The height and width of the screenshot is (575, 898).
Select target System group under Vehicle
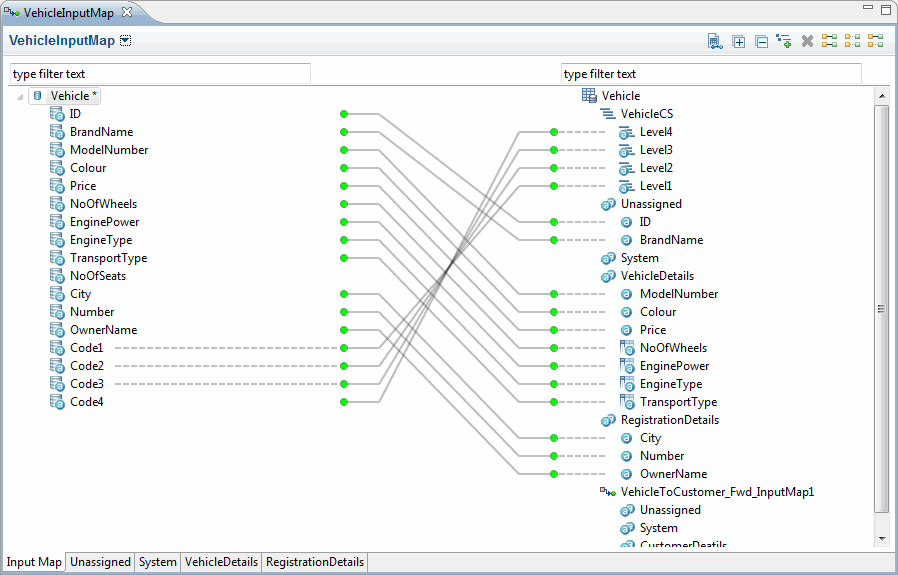pyautogui.click(x=639, y=258)
